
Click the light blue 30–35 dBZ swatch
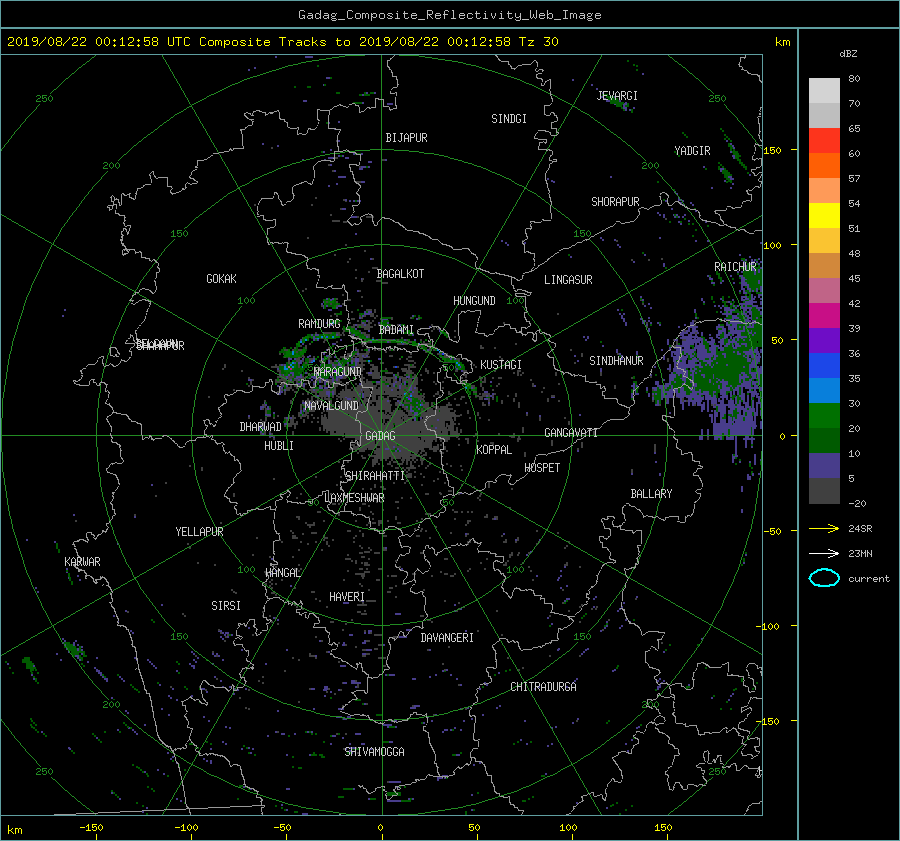824,391
